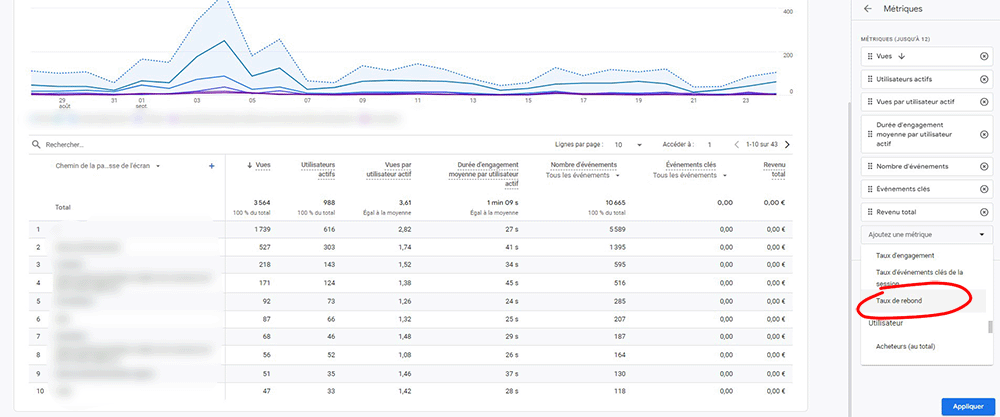1000x417 pixels.
Task: Sort the table by Utilisateurs actifs column
Action: tap(316, 170)
